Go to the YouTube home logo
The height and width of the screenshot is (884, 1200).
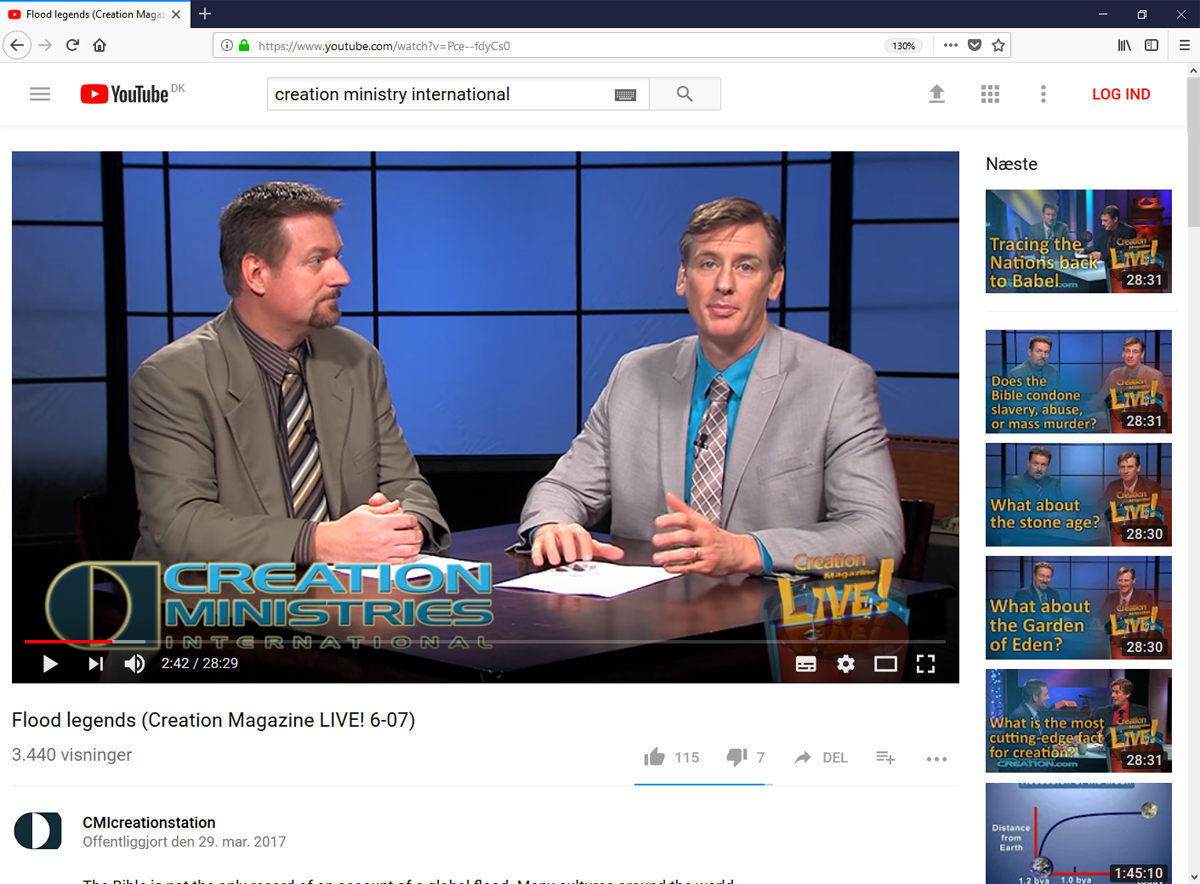[125, 94]
